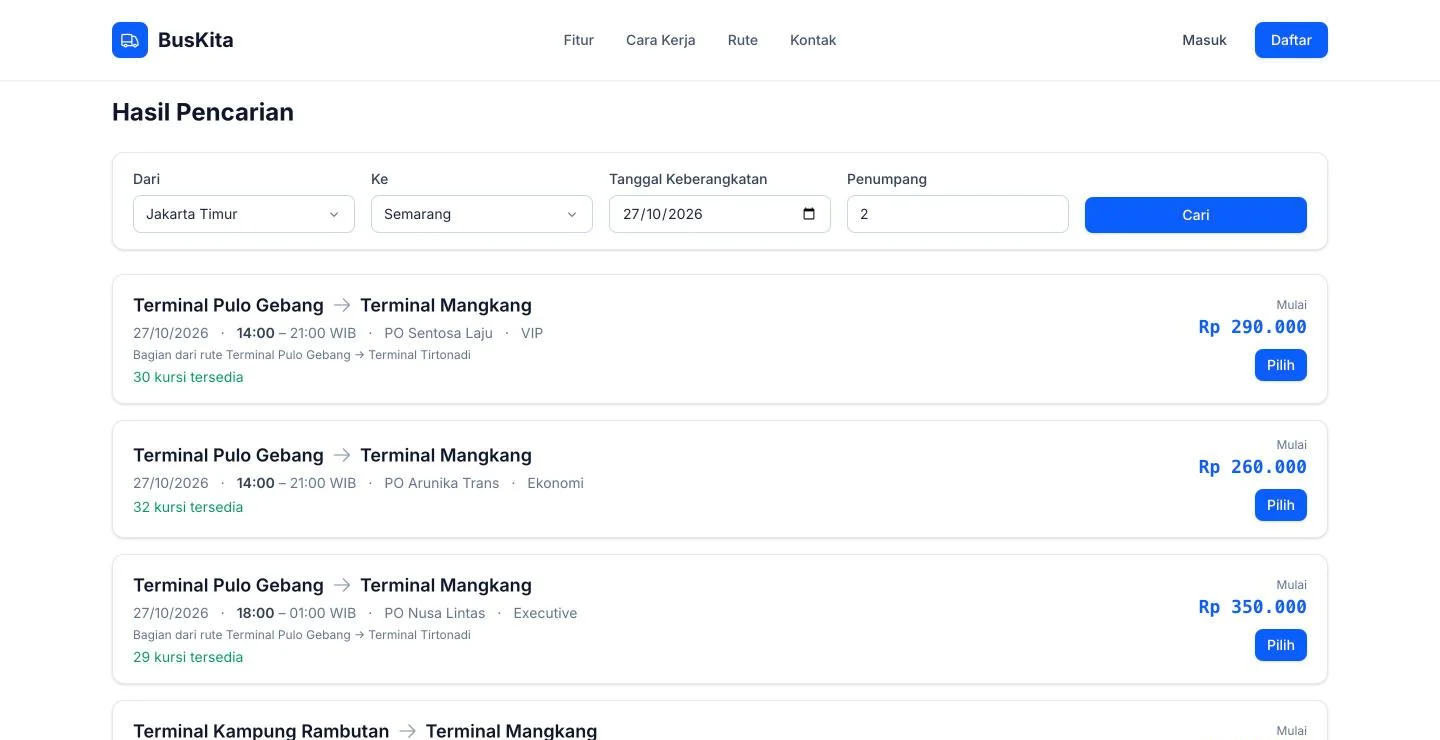Choose Pilih for PO Arunika Trans trip
Image resolution: width=1440 pixels, height=740 pixels.
[x=1281, y=505]
